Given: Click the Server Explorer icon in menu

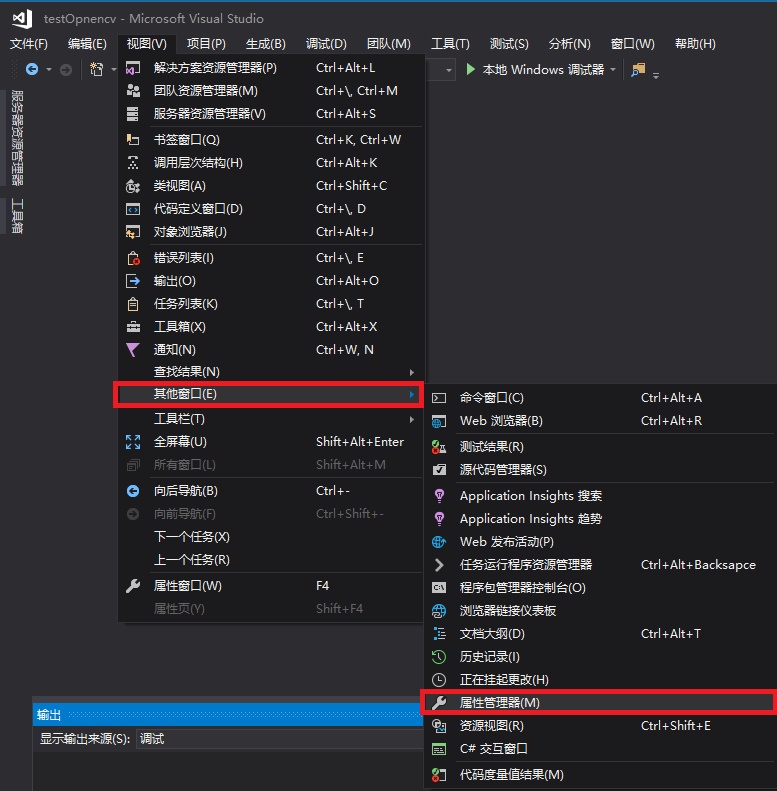Looking at the screenshot, I should point(133,114).
